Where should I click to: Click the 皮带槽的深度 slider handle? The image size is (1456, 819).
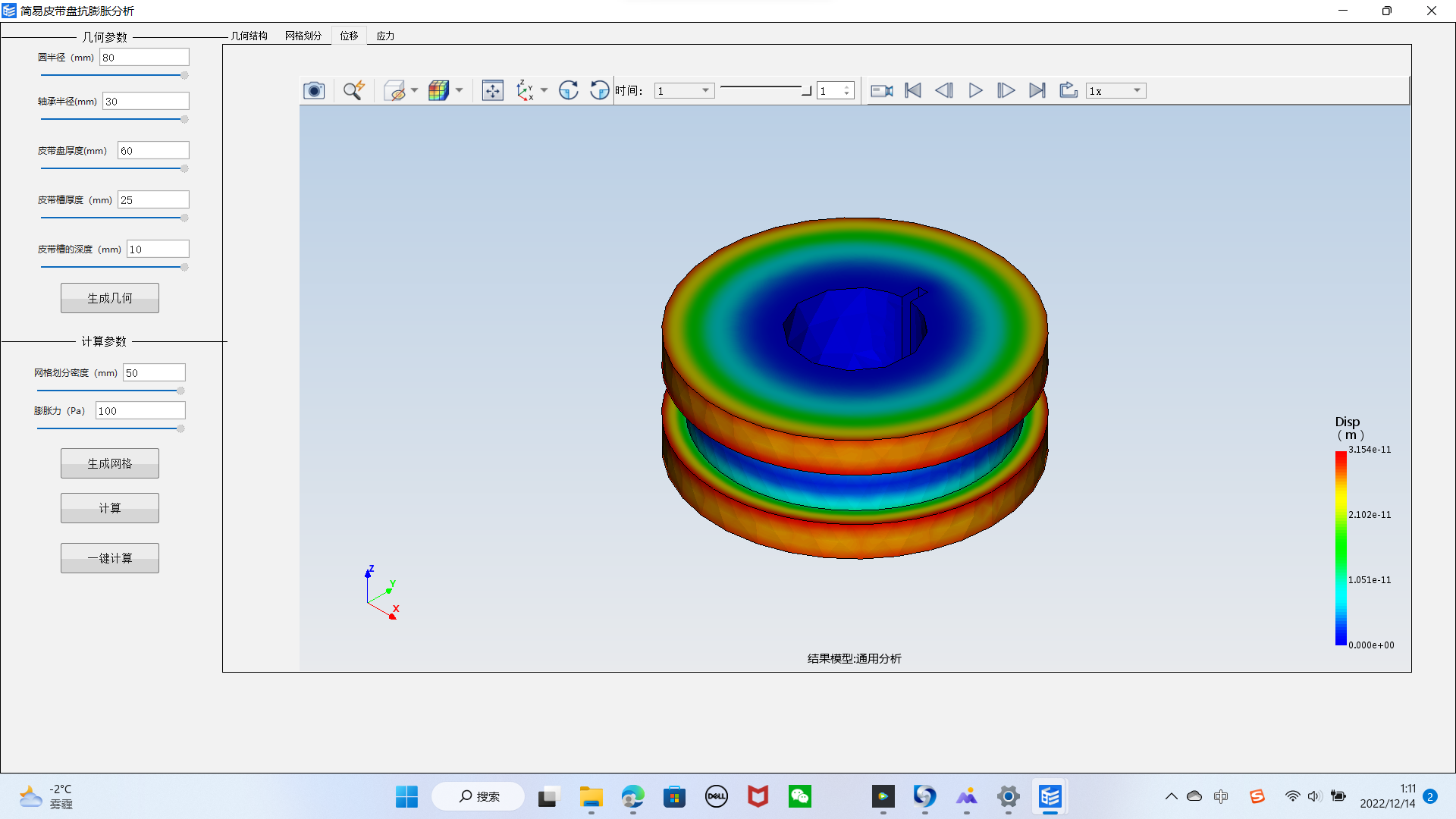click(184, 267)
